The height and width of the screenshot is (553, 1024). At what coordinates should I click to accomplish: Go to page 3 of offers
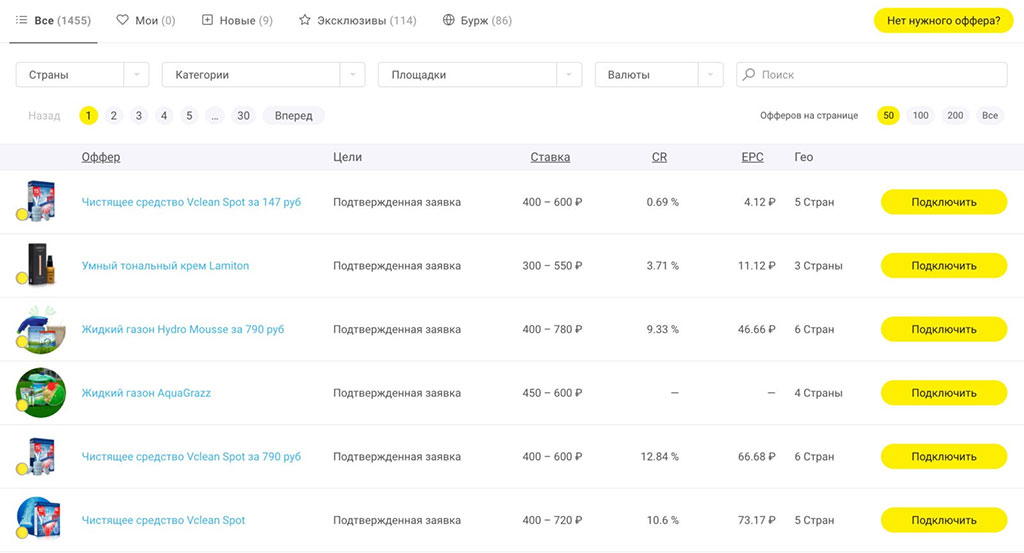click(x=139, y=116)
